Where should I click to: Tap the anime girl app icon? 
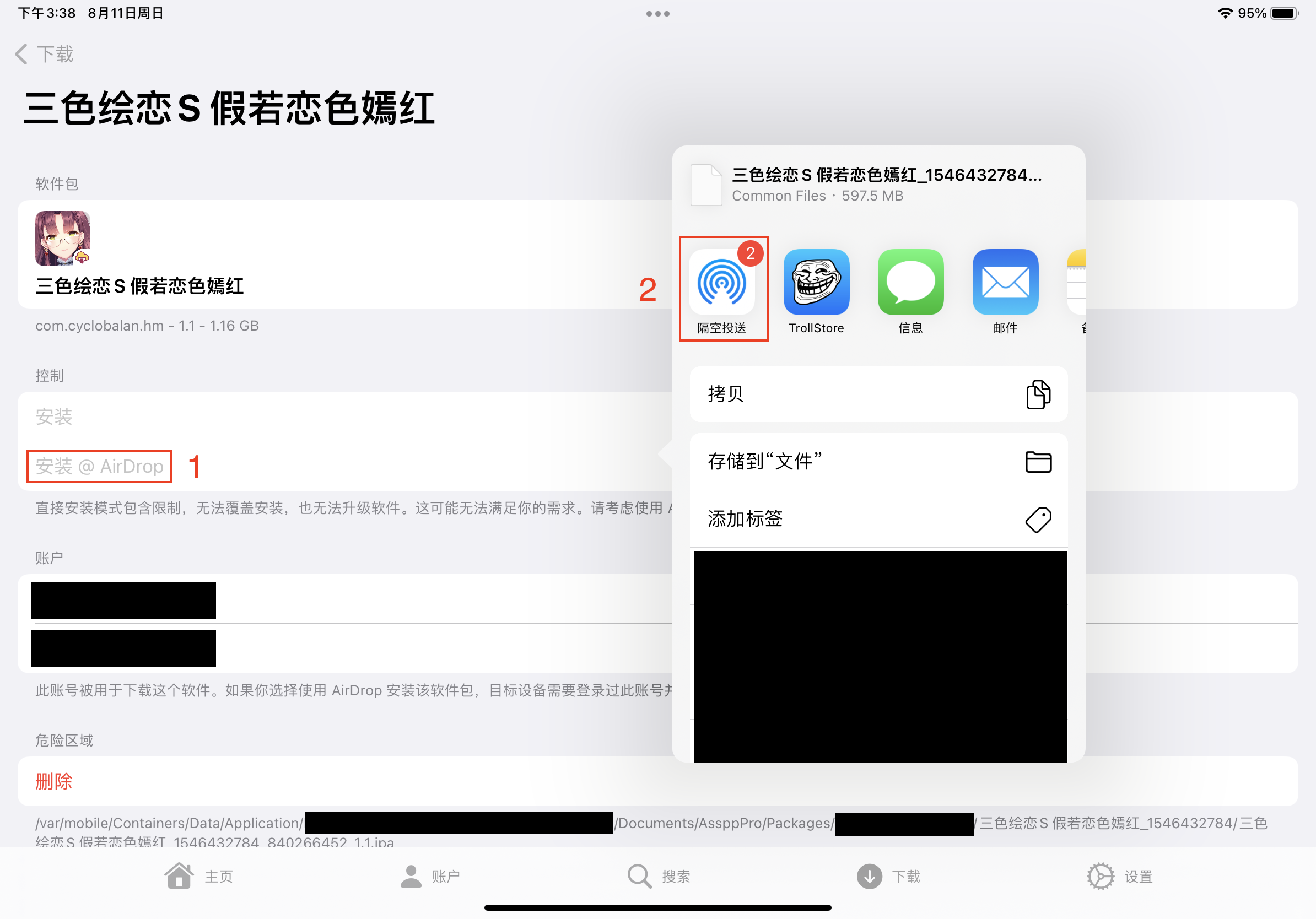point(62,239)
